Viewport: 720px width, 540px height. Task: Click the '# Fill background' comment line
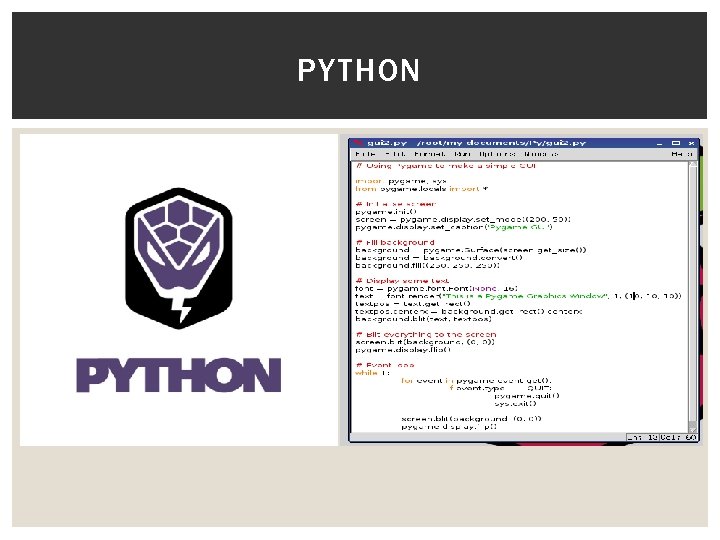395,242
